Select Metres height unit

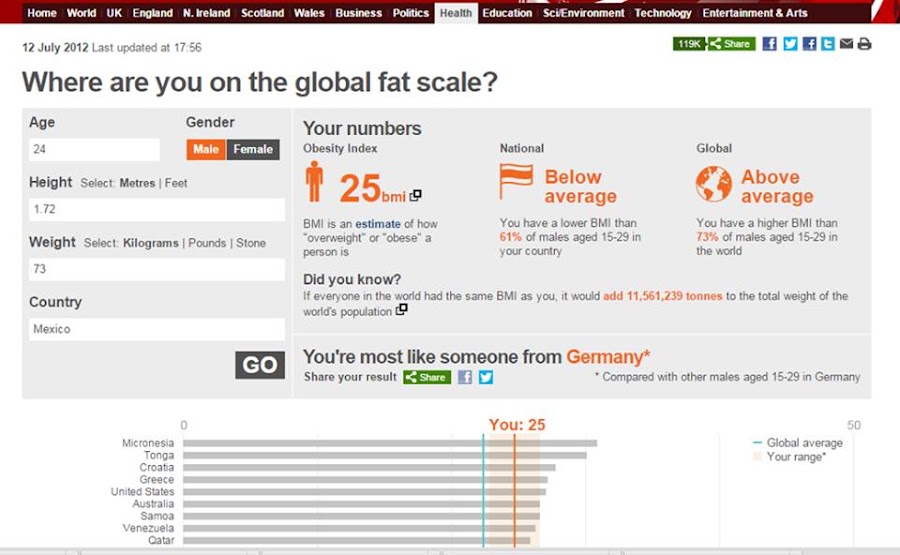(137, 183)
